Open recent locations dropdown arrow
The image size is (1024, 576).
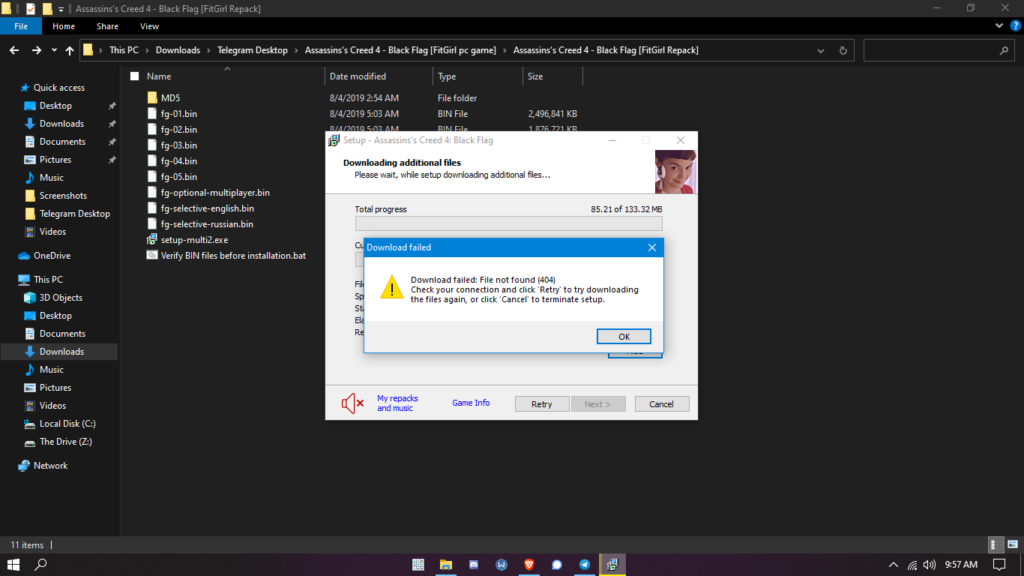54,50
